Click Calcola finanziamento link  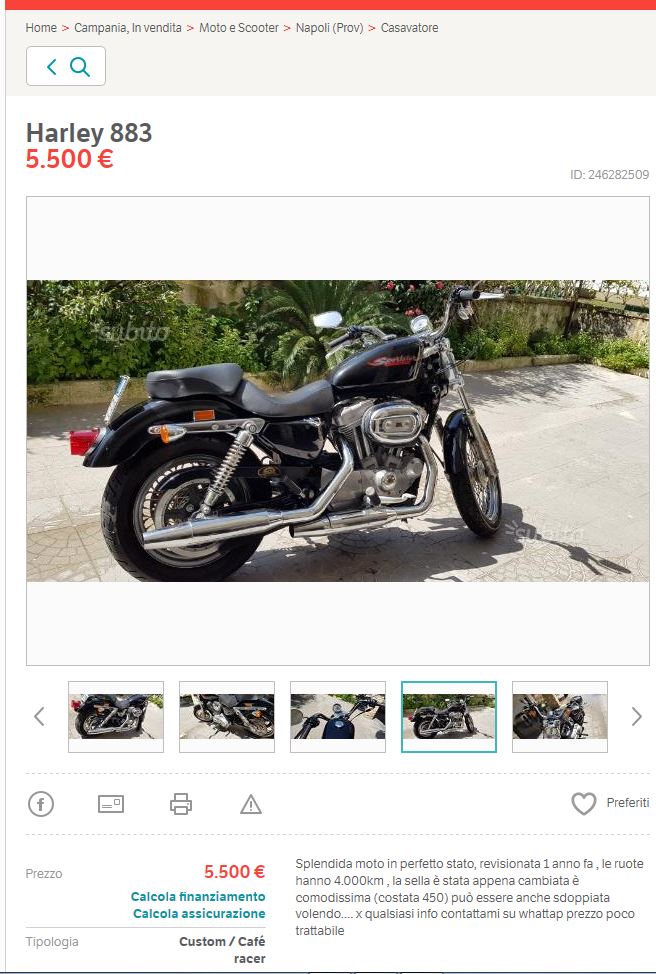coord(198,896)
